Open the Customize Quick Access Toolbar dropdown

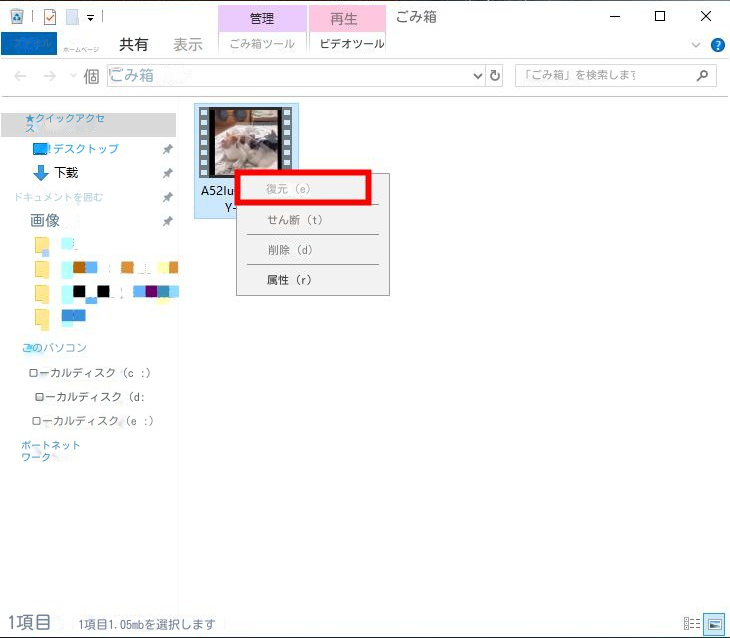pyautogui.click(x=90, y=18)
